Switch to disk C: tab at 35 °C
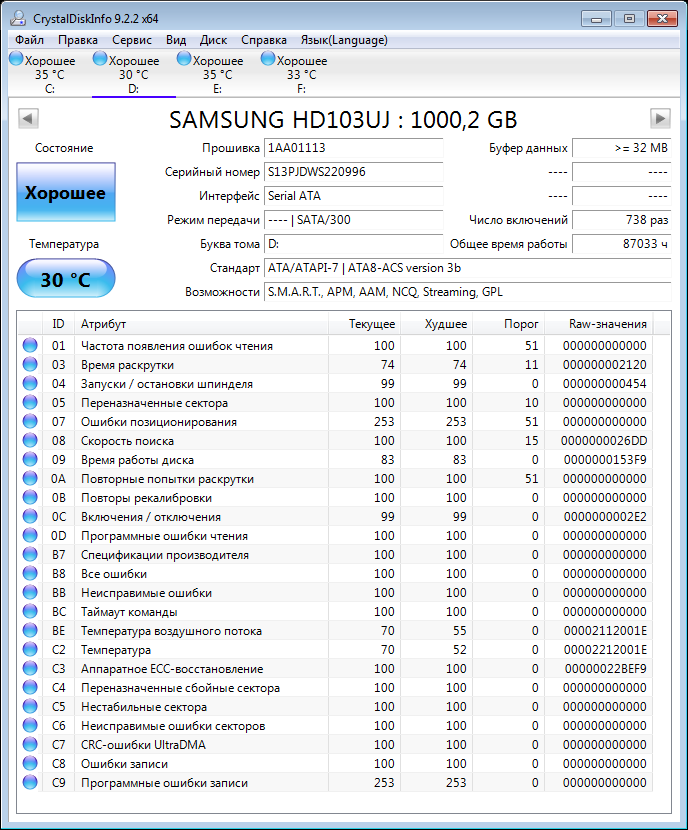 coord(49,74)
